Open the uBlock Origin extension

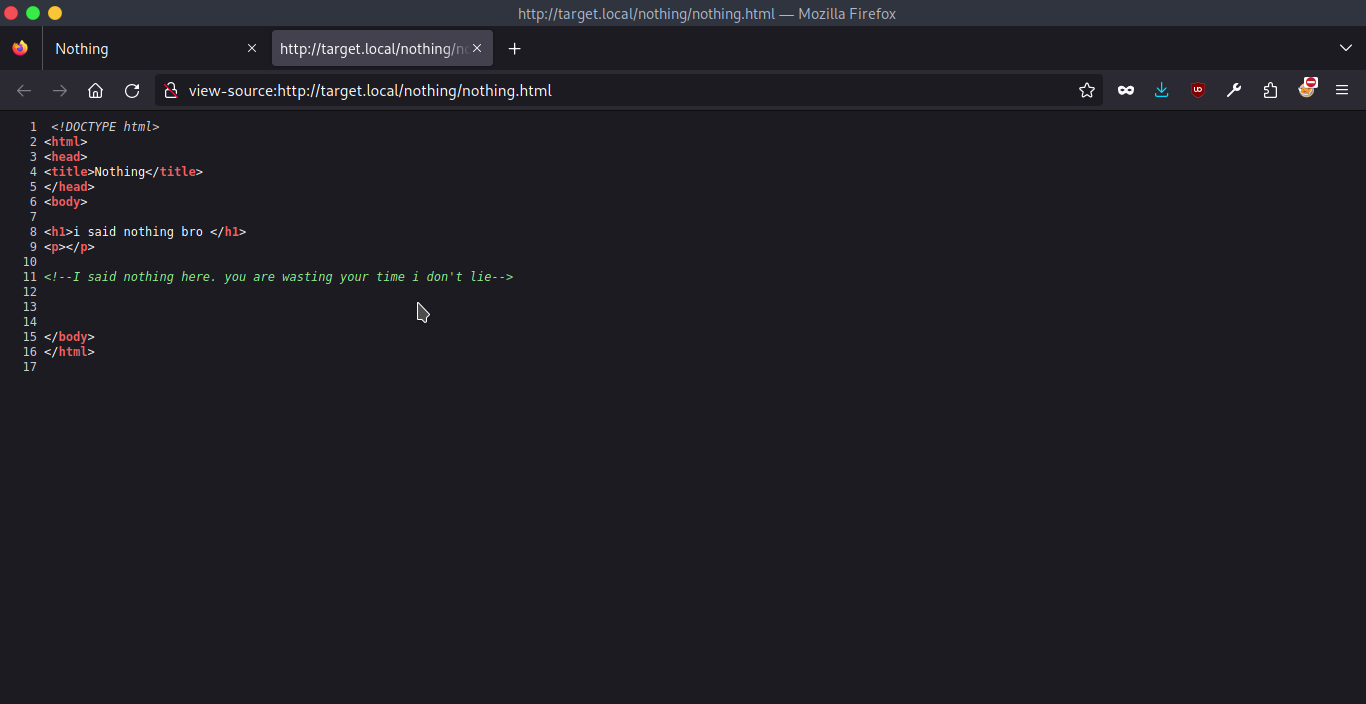pyautogui.click(x=1197, y=90)
